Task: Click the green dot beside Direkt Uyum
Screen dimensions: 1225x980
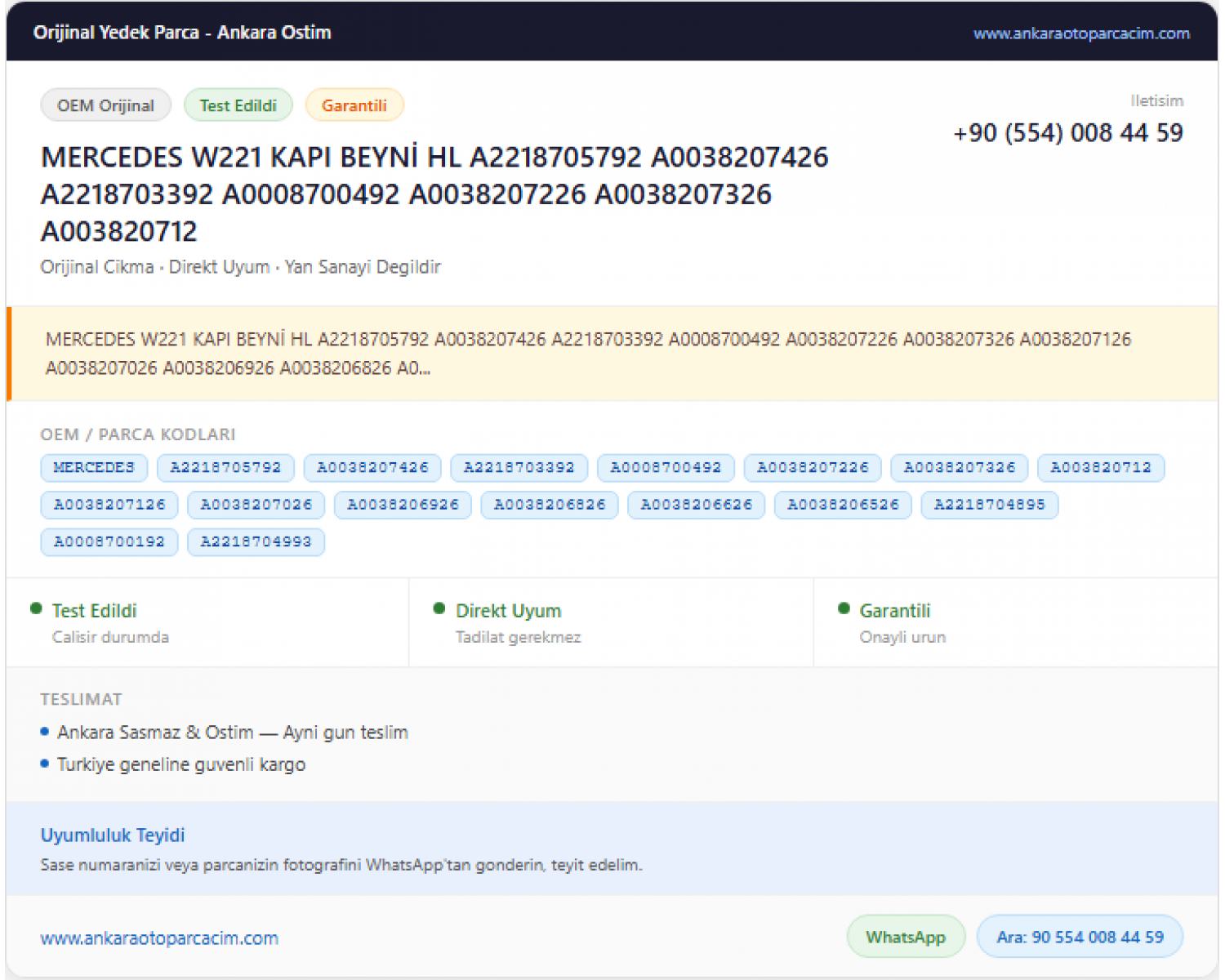Action: (x=439, y=608)
